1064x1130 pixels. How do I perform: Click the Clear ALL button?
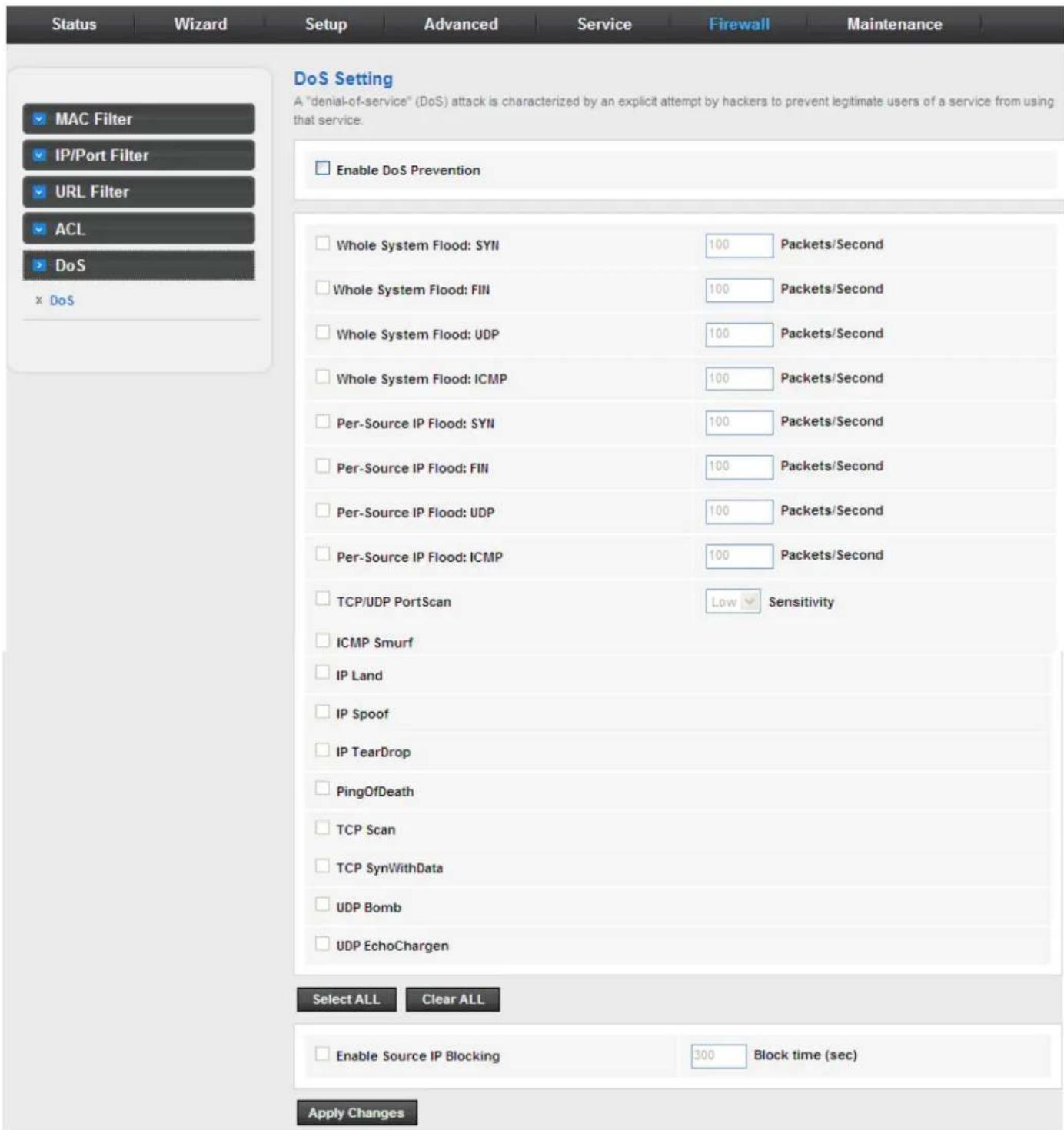click(x=453, y=999)
